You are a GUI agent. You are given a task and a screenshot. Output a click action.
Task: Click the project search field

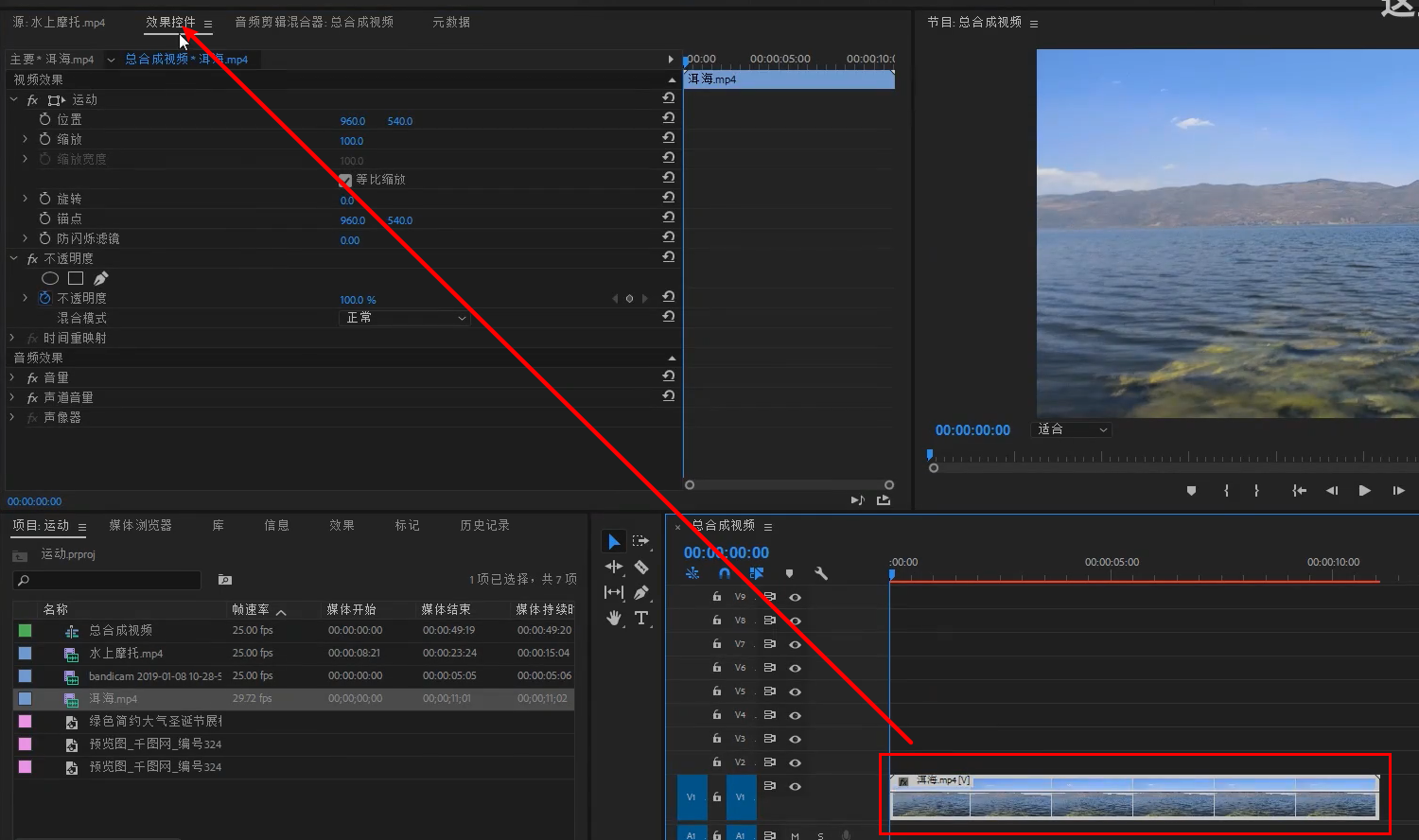[x=107, y=580]
